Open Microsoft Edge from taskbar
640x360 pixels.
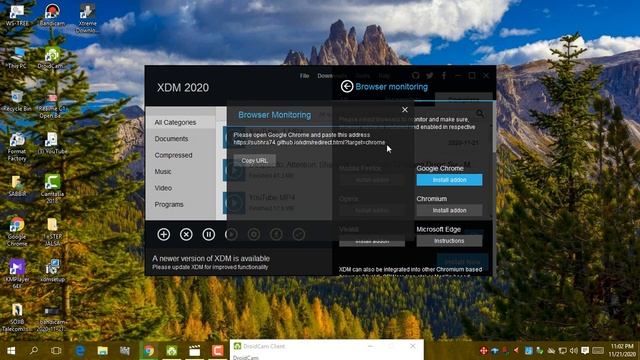[x=80, y=351]
